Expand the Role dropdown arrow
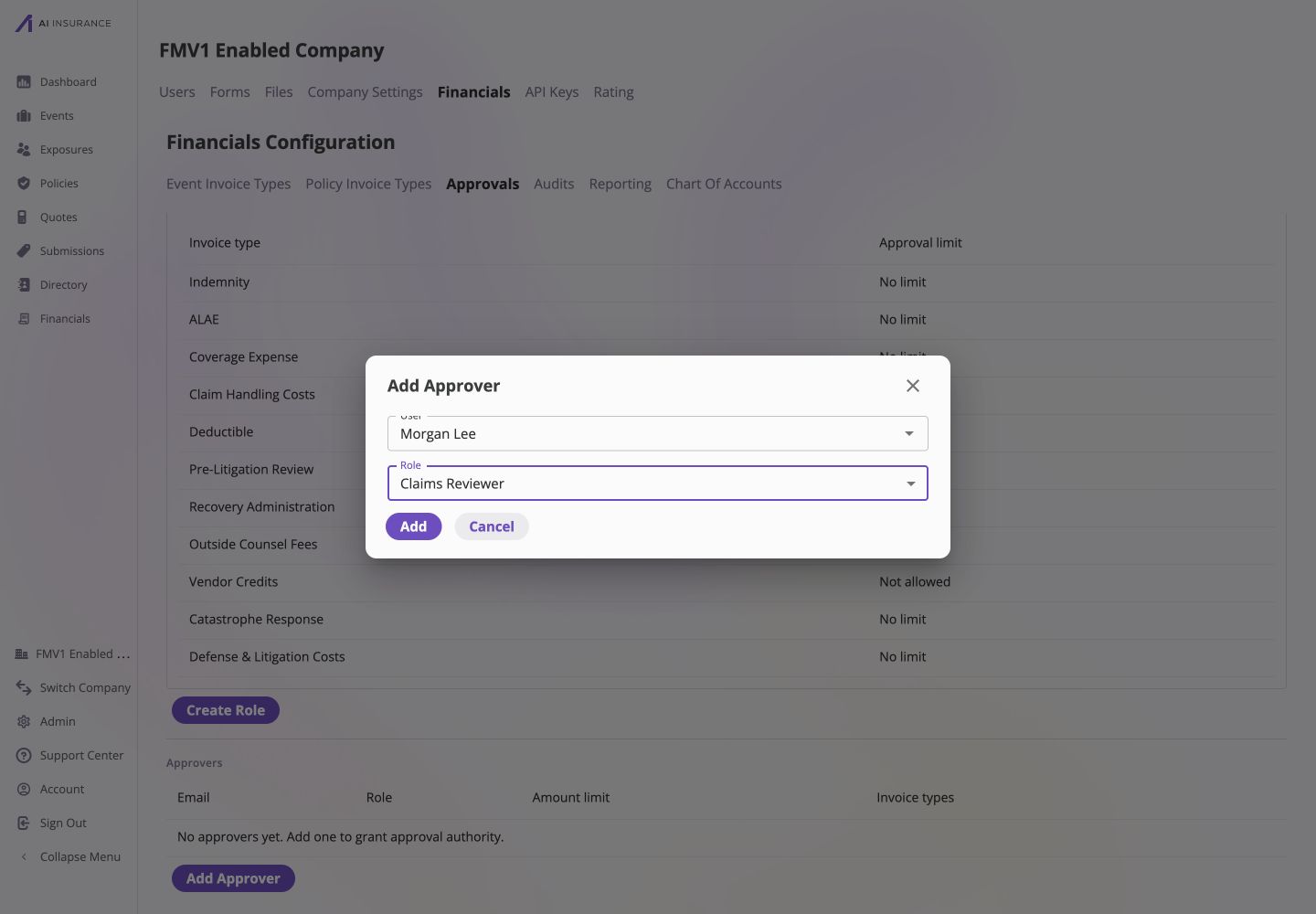 (910, 484)
